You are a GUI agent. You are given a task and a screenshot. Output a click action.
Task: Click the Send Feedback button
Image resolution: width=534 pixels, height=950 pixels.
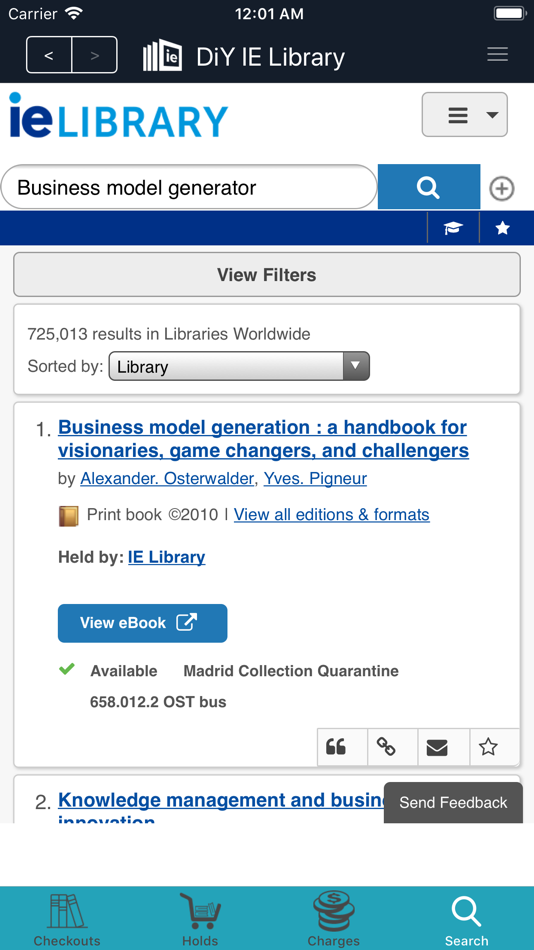[453, 803]
